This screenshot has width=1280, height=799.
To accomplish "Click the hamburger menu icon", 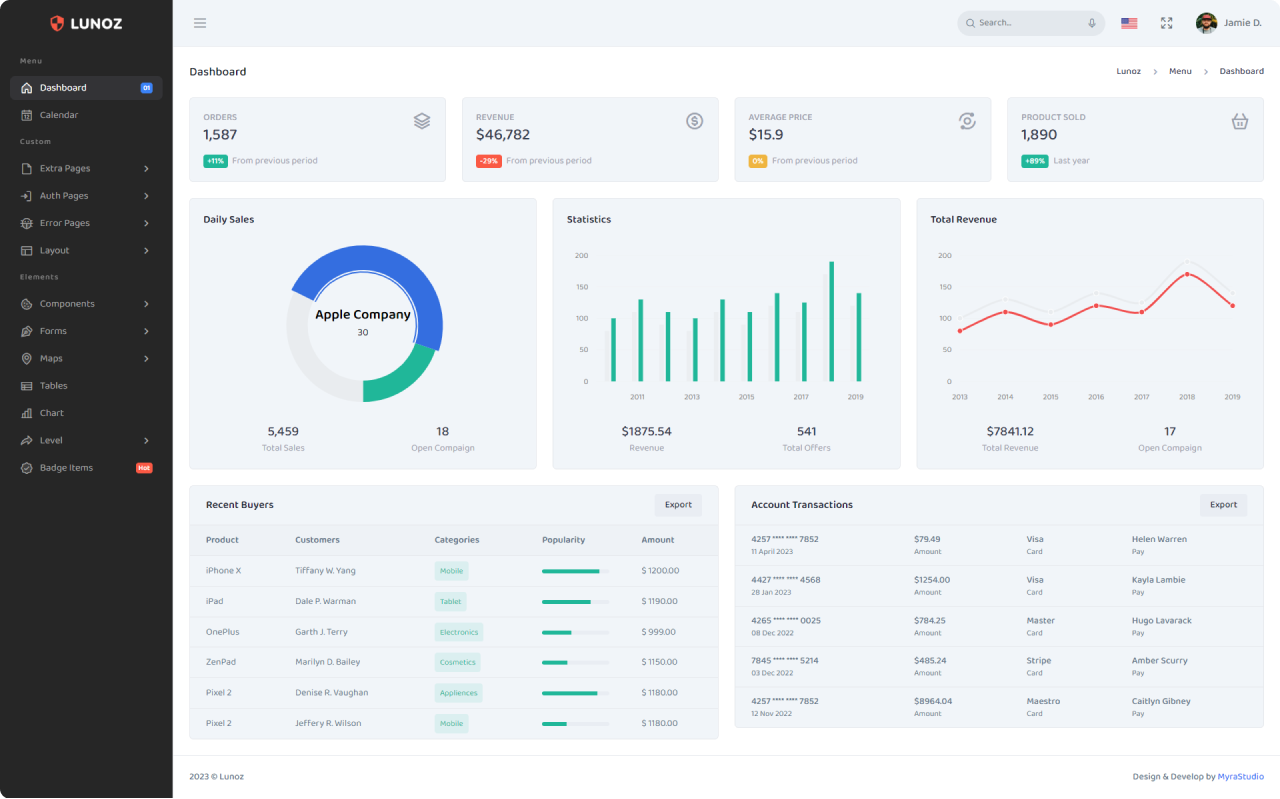I will 200,23.
